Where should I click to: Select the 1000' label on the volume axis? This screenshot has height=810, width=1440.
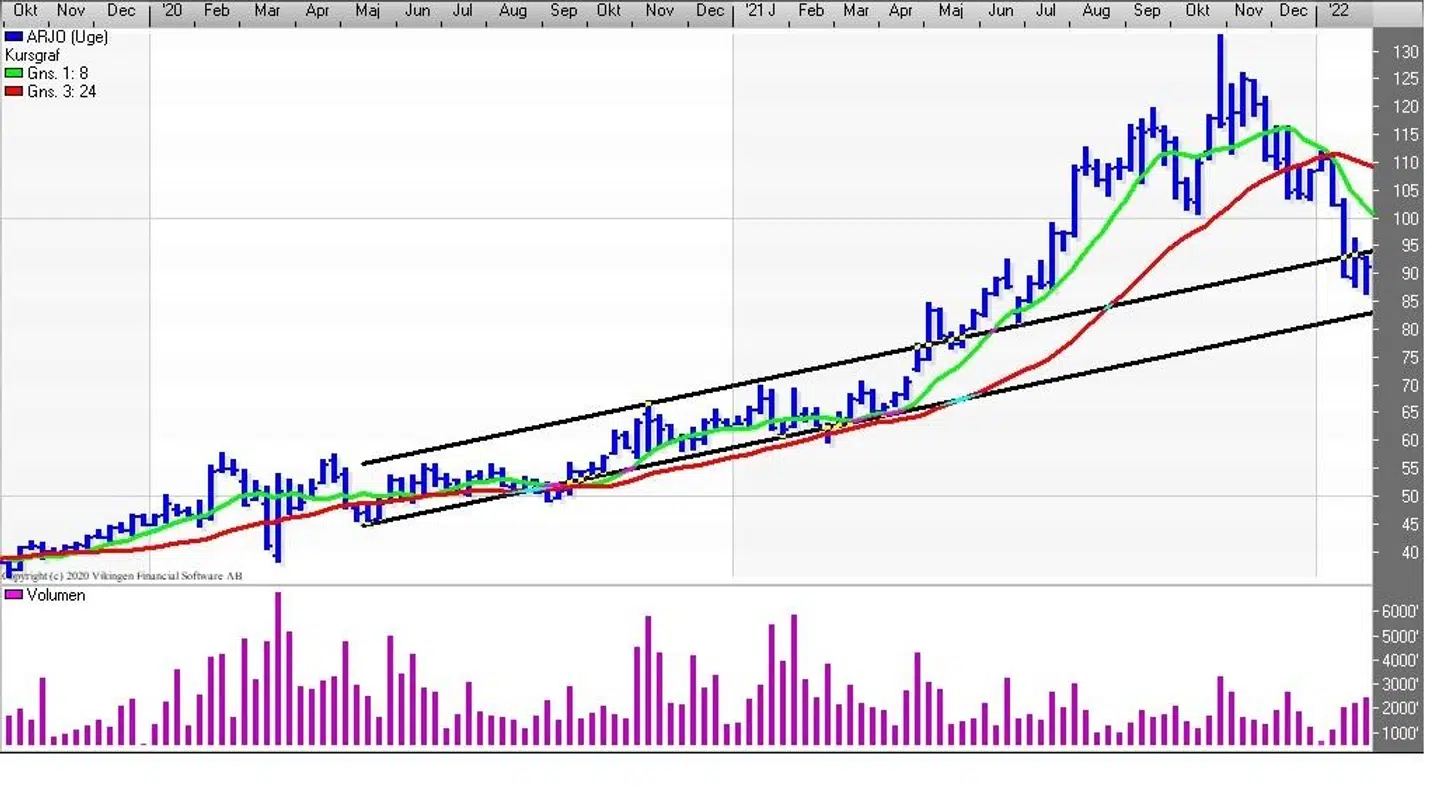coord(1400,733)
